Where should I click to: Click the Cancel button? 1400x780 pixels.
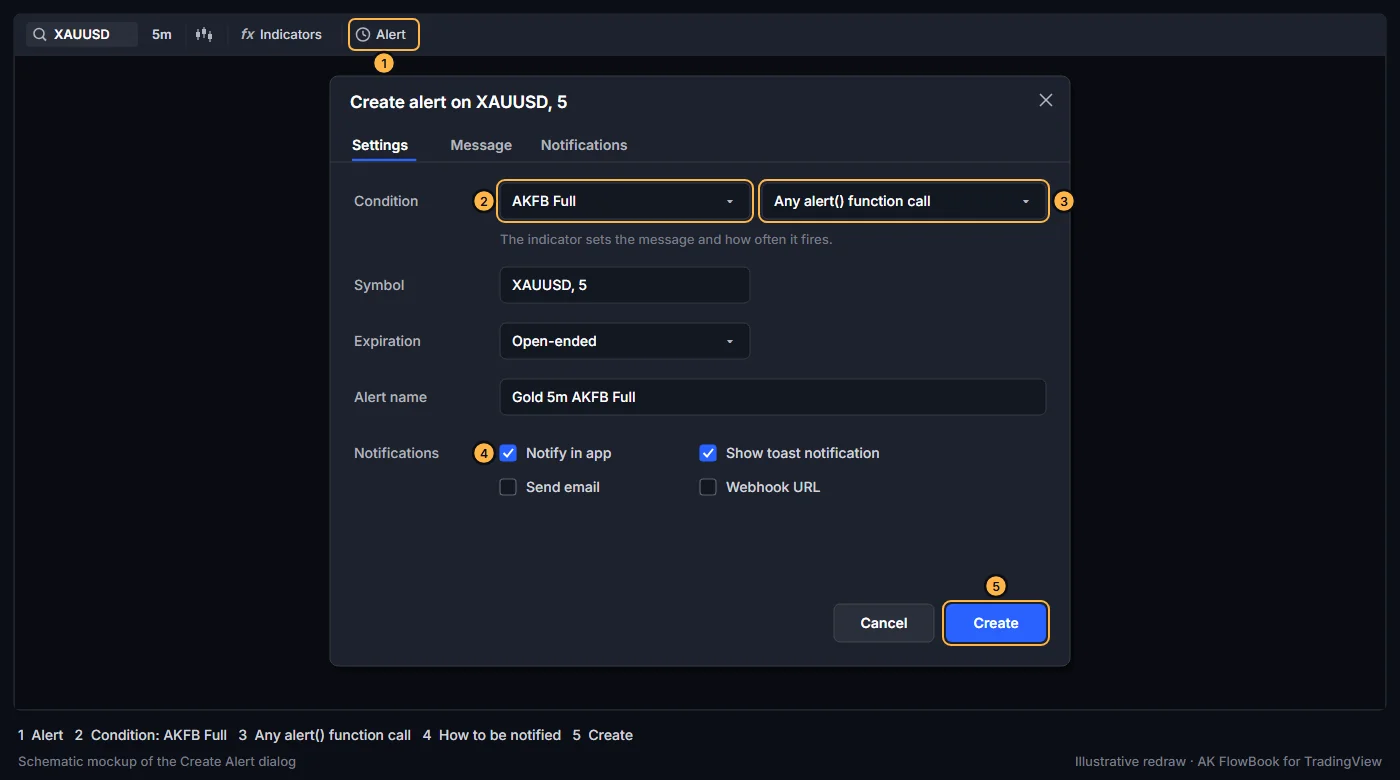click(884, 623)
